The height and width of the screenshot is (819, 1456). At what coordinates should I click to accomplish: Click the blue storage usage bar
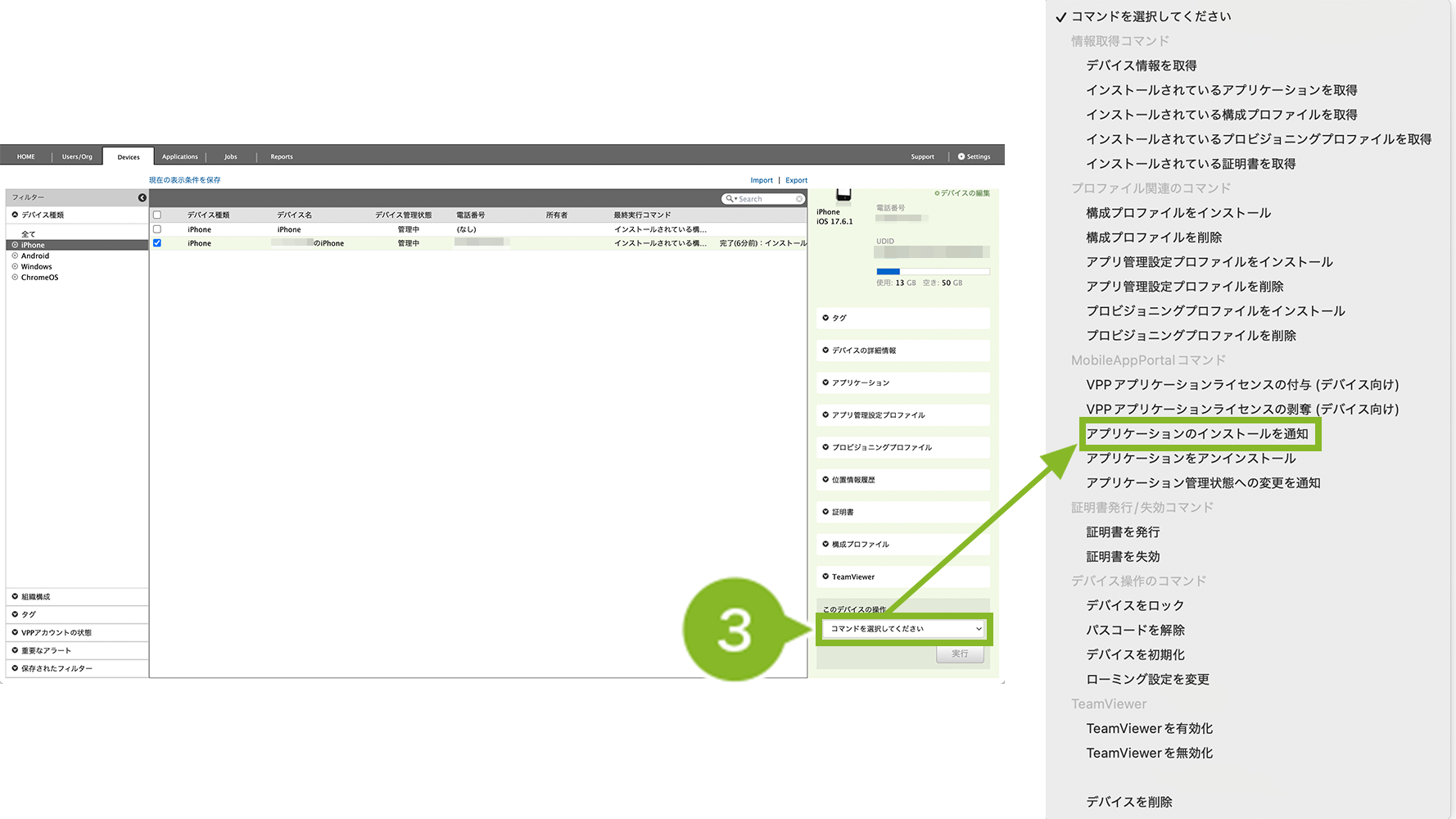(x=888, y=271)
